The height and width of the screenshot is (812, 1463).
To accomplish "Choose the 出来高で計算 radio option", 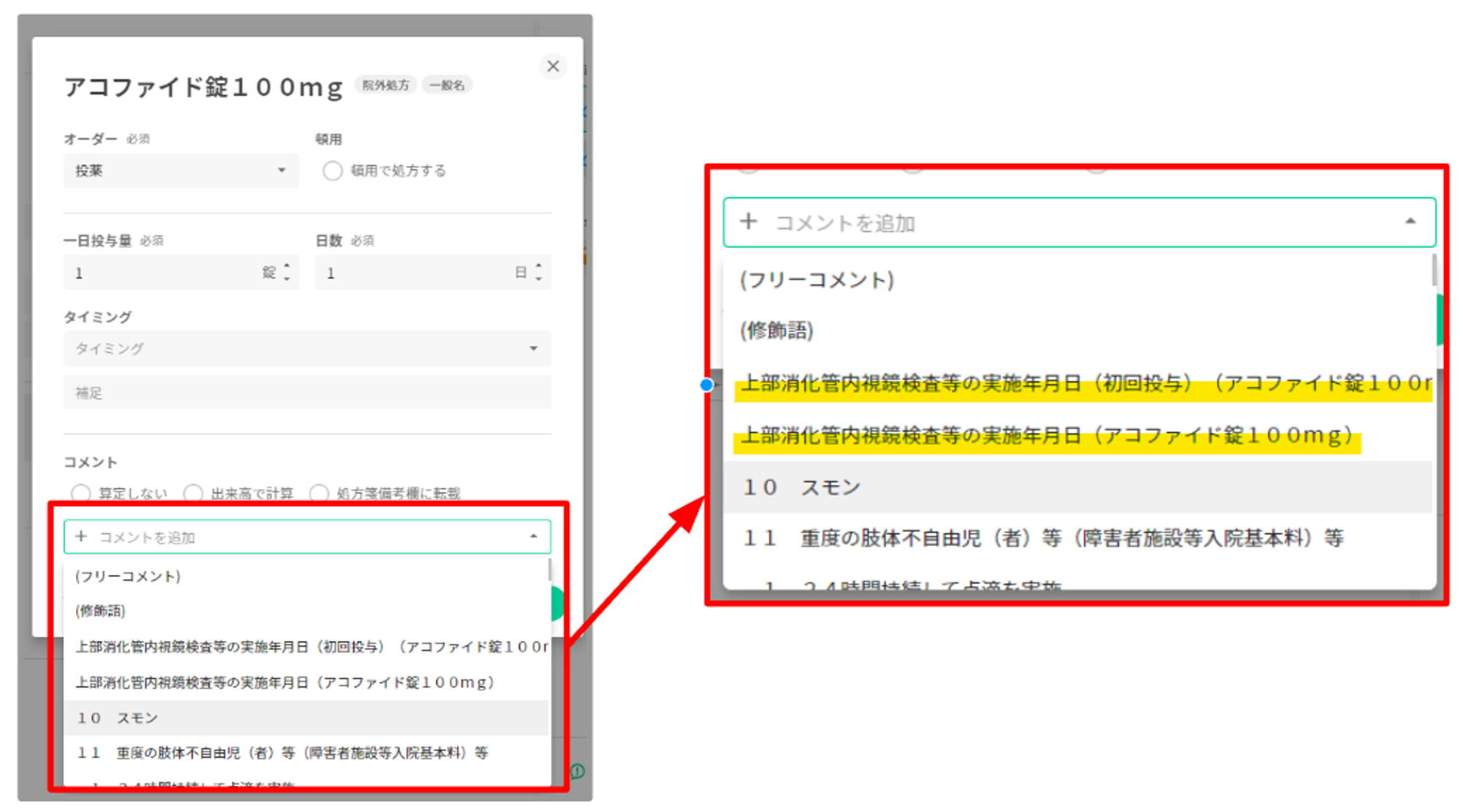I will coord(193,493).
